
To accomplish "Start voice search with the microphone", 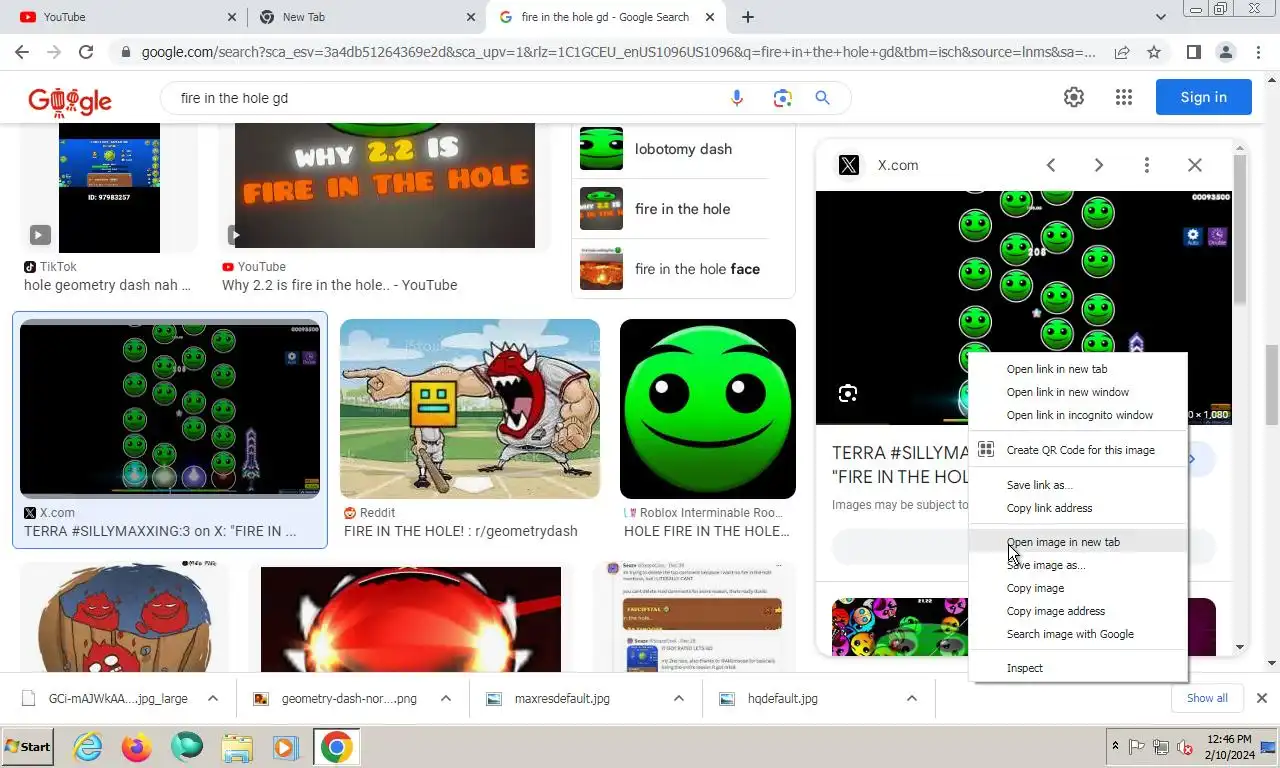I will pyautogui.click(x=737, y=98).
